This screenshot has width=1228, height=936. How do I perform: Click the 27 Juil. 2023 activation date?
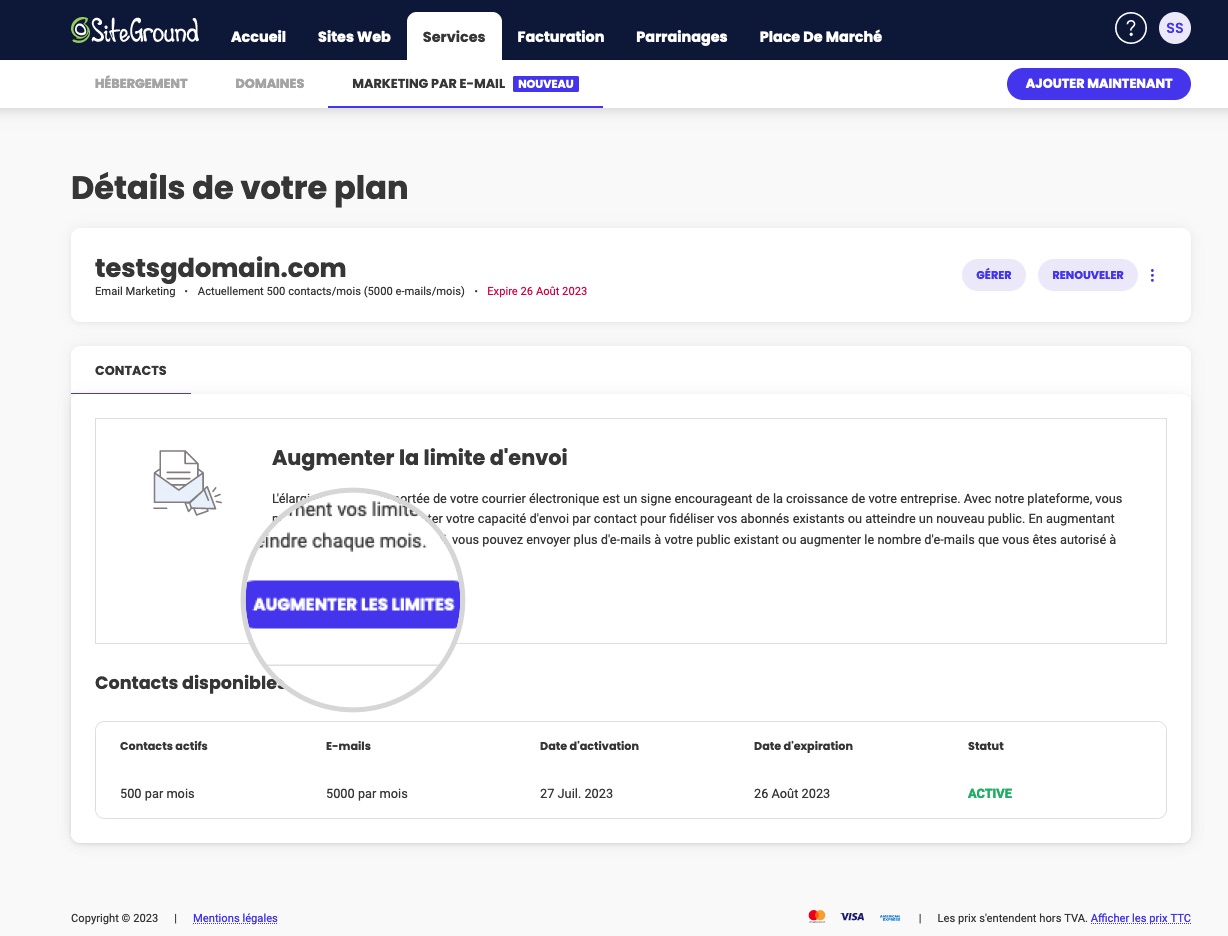576,794
